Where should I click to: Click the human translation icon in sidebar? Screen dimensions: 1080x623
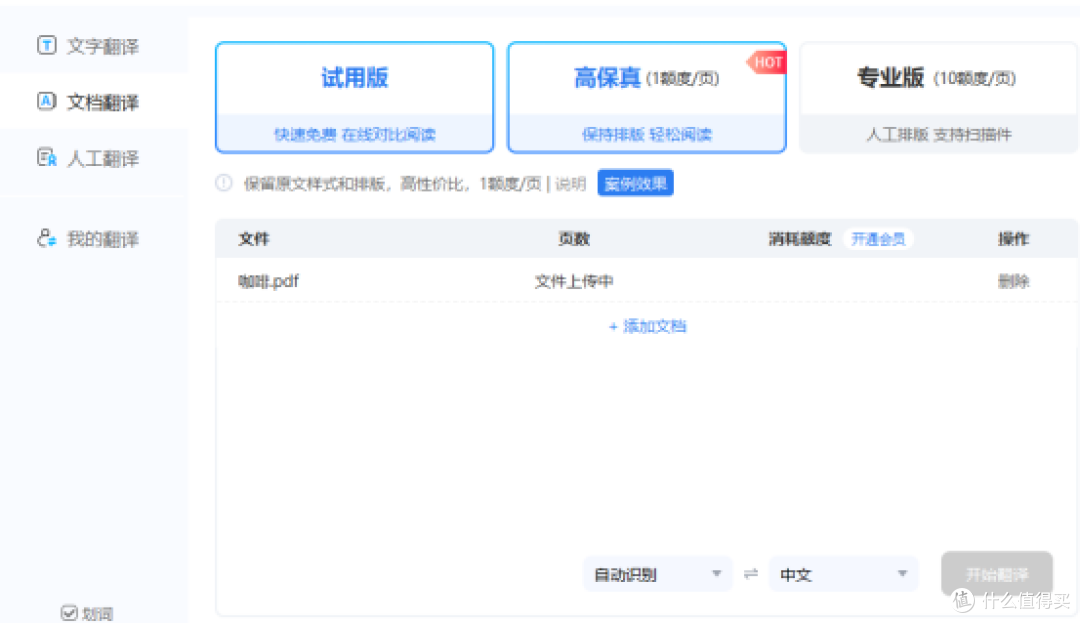(47, 158)
